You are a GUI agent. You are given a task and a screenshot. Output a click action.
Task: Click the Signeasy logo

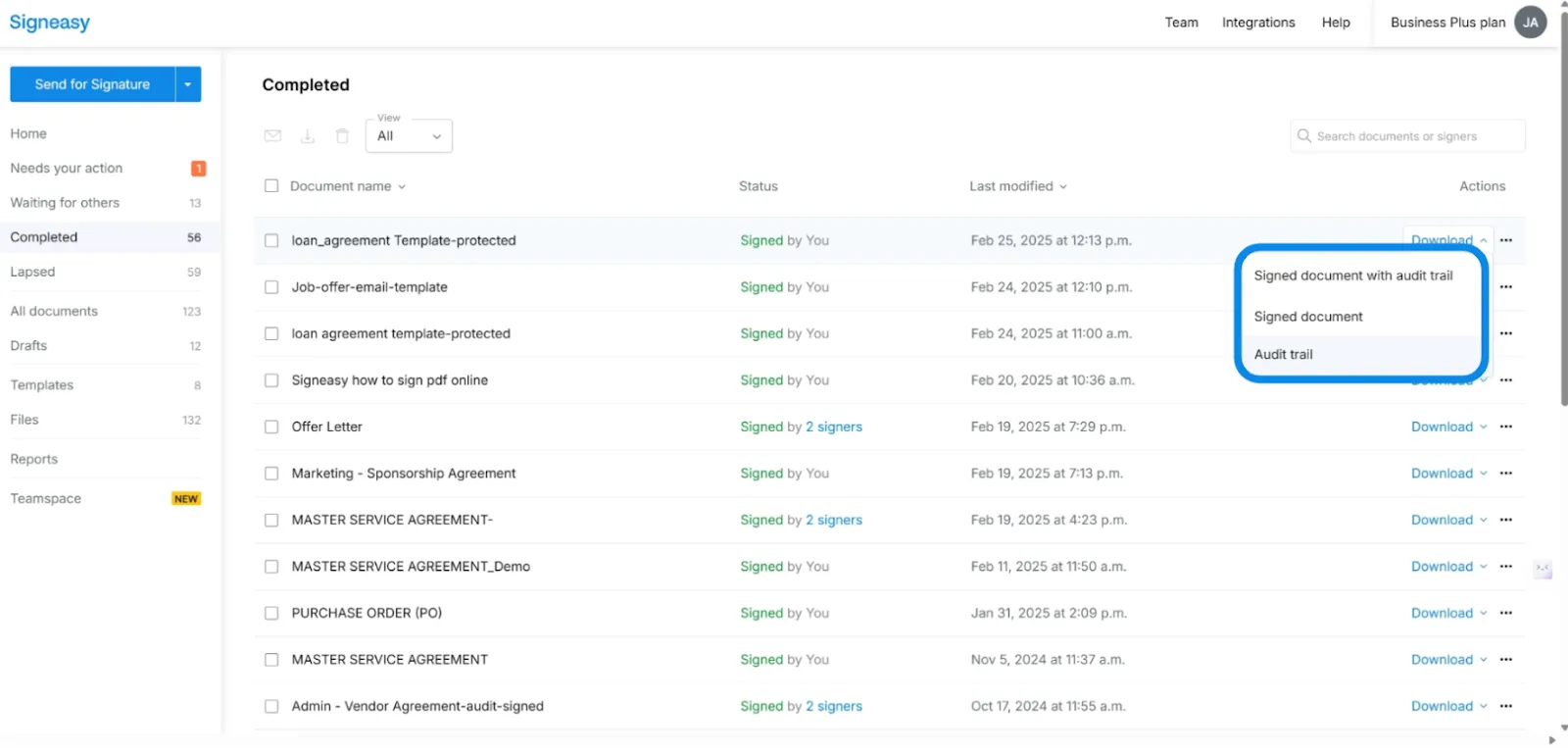coord(50,23)
